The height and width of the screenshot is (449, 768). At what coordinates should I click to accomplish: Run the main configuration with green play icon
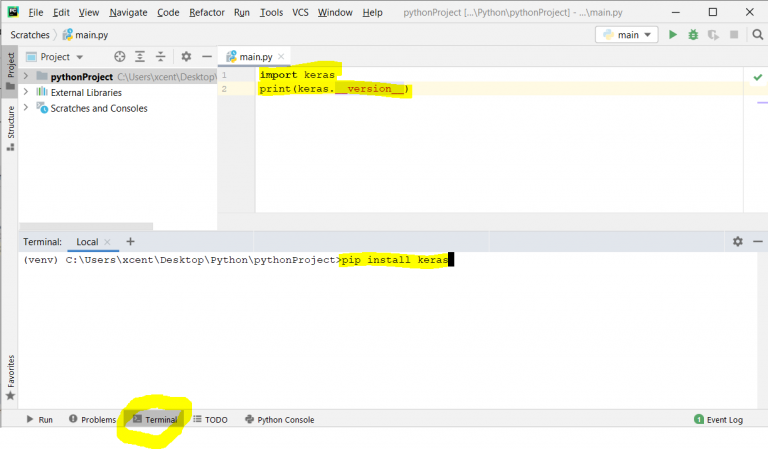pyautogui.click(x=672, y=35)
